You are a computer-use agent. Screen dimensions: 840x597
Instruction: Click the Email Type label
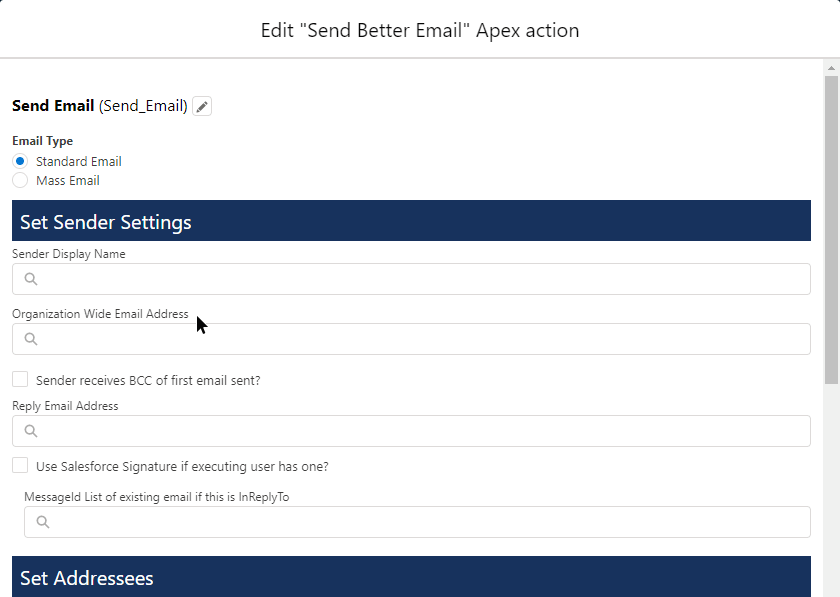click(42, 140)
